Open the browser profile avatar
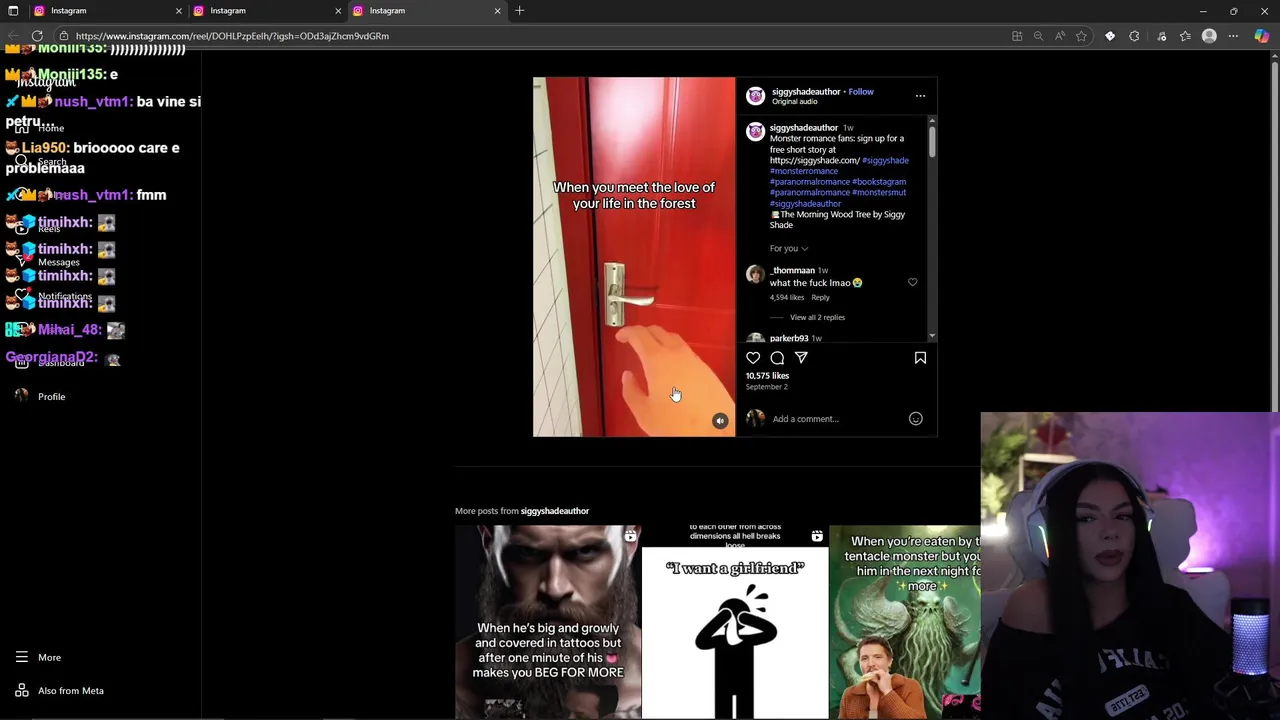 1209,36
